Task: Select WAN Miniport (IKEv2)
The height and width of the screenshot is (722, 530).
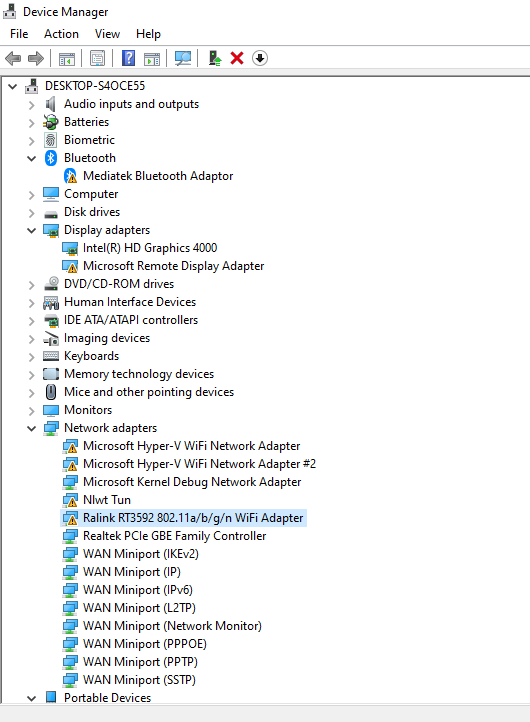Action: pyautogui.click(x=141, y=553)
